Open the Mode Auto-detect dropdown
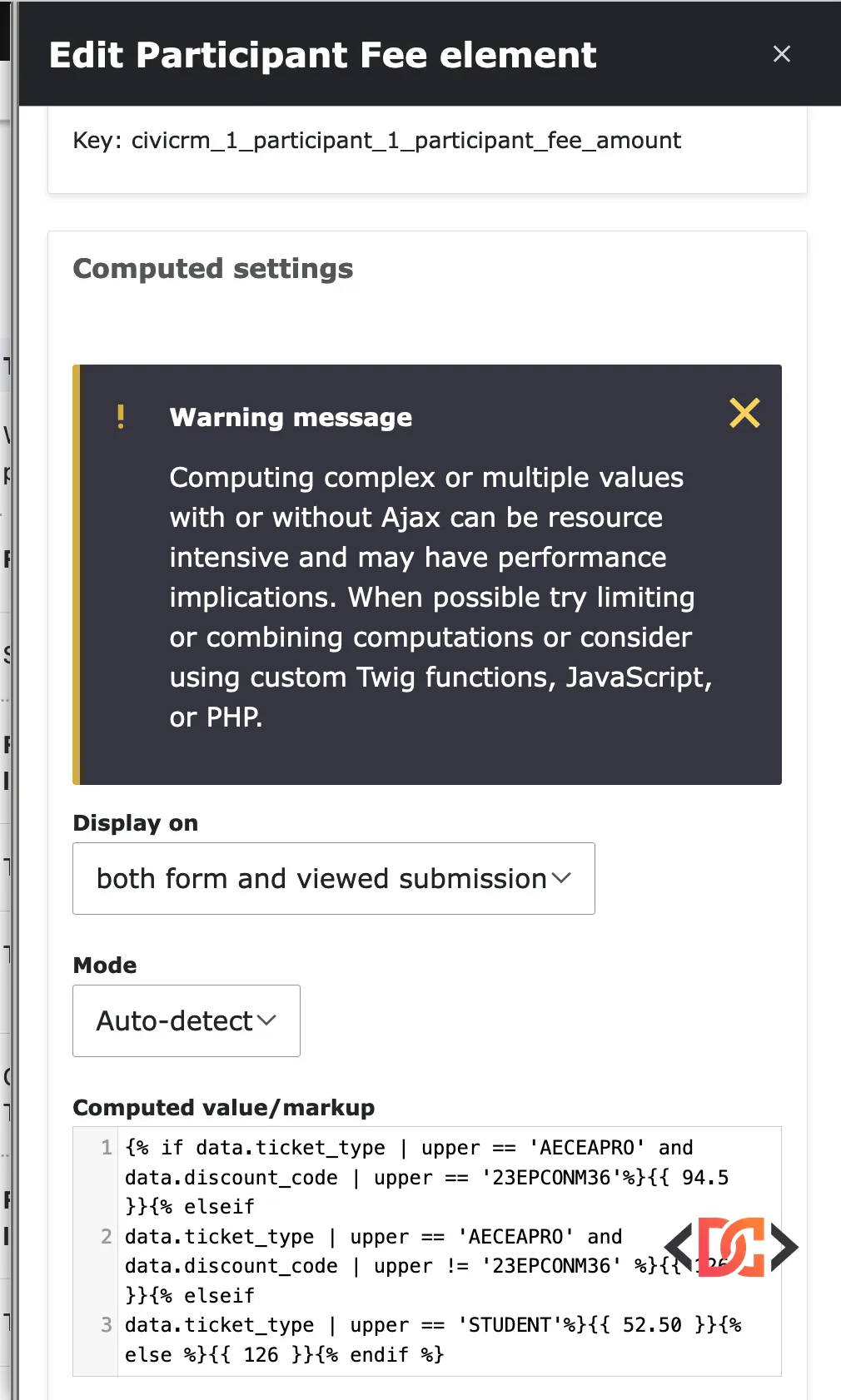841x1400 pixels. [x=186, y=1020]
